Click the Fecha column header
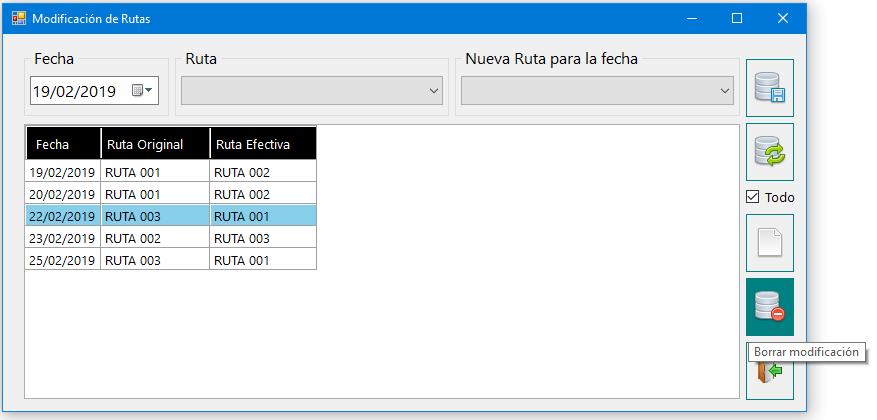 63,143
